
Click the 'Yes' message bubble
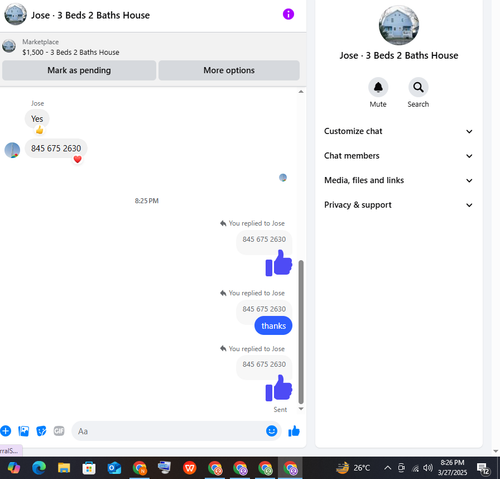pyautogui.click(x=37, y=119)
